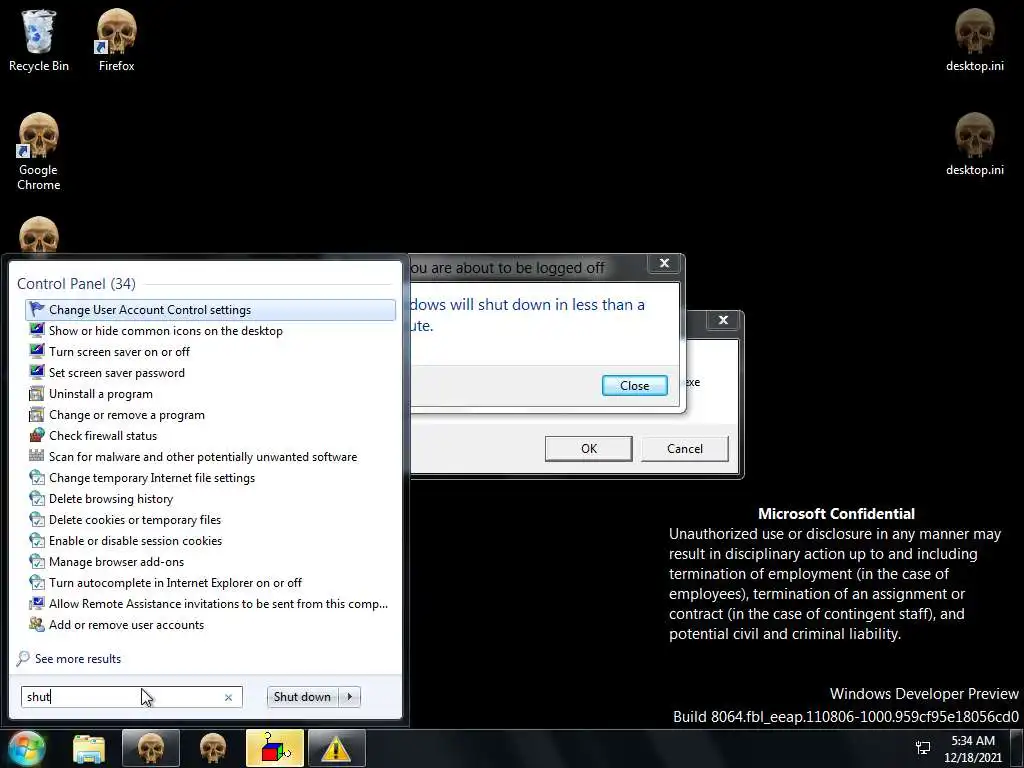Viewport: 1024px width, 768px height.
Task: Open Show or hide common icons on desktop
Action: coord(210,330)
